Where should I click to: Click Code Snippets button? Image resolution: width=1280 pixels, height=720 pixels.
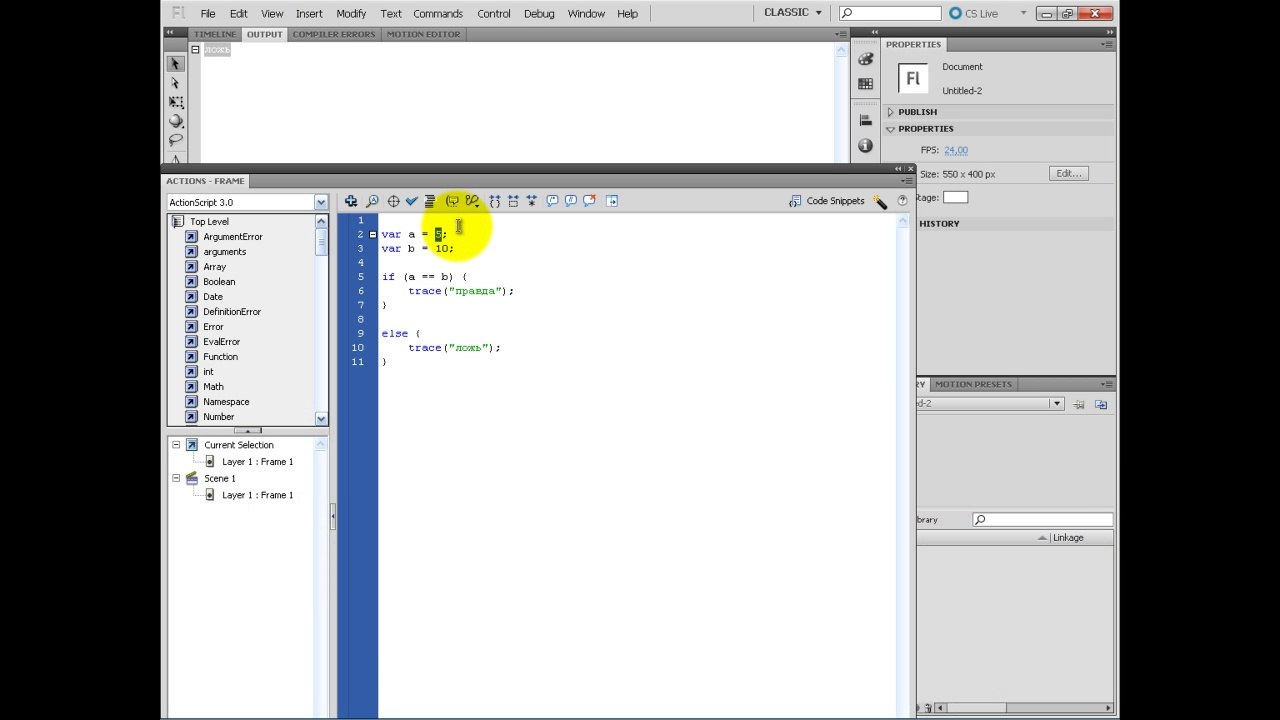[826, 201]
